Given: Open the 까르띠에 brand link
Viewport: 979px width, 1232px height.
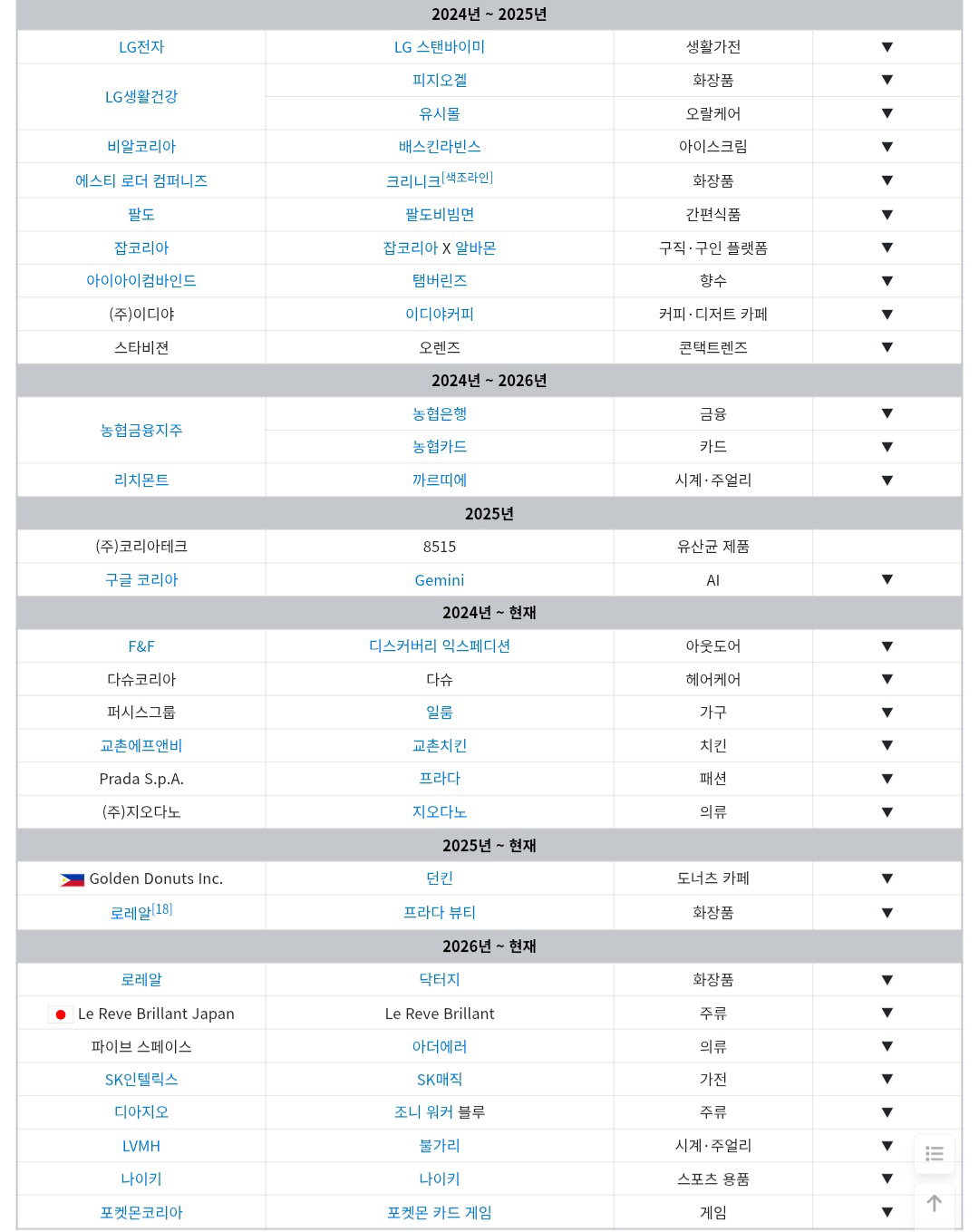Looking at the screenshot, I should click(440, 480).
